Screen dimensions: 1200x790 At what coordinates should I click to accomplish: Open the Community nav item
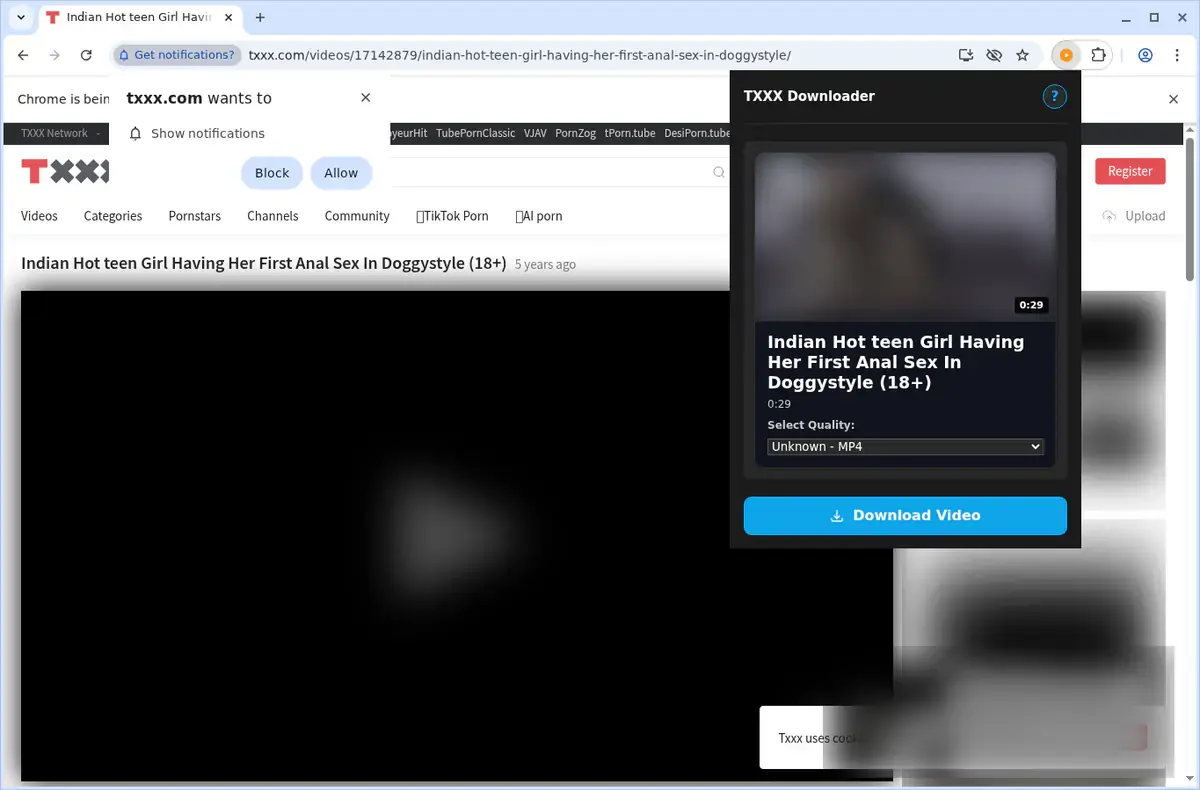(x=357, y=216)
